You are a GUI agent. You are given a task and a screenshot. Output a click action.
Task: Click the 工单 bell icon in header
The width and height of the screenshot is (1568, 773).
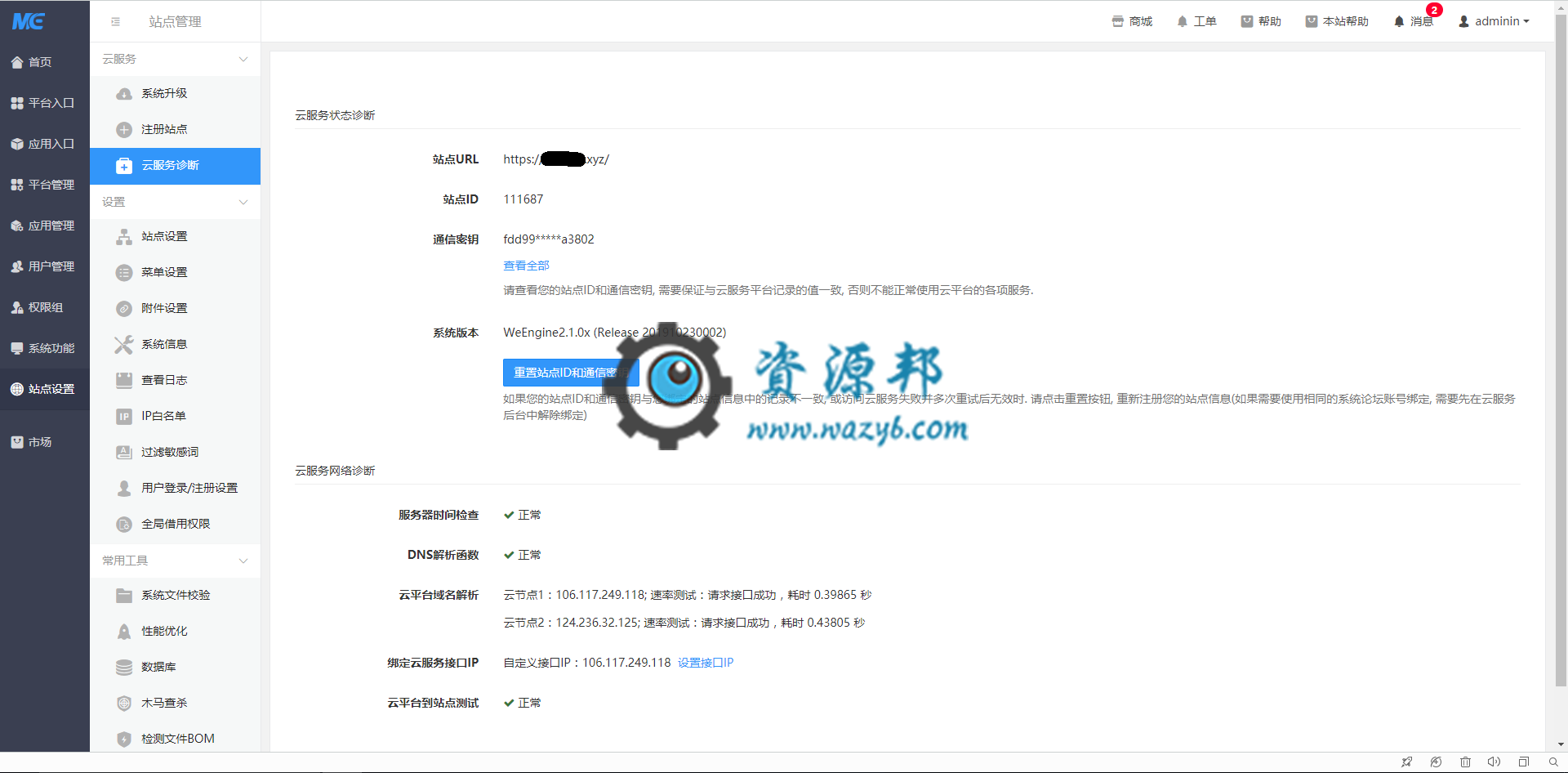[x=1182, y=22]
